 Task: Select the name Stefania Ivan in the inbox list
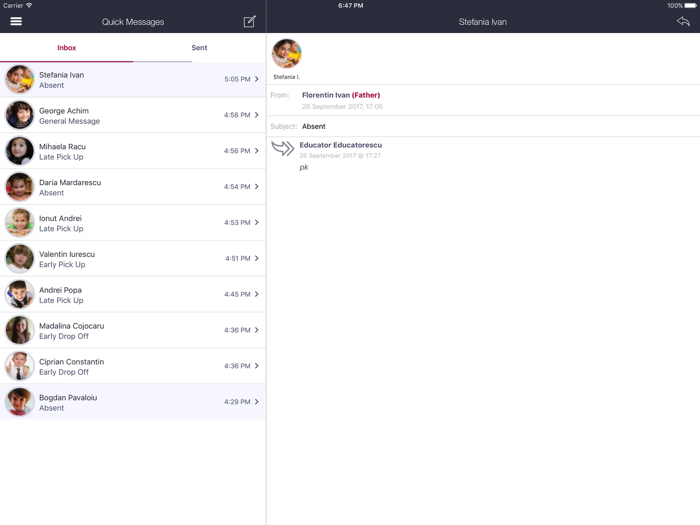point(61,75)
